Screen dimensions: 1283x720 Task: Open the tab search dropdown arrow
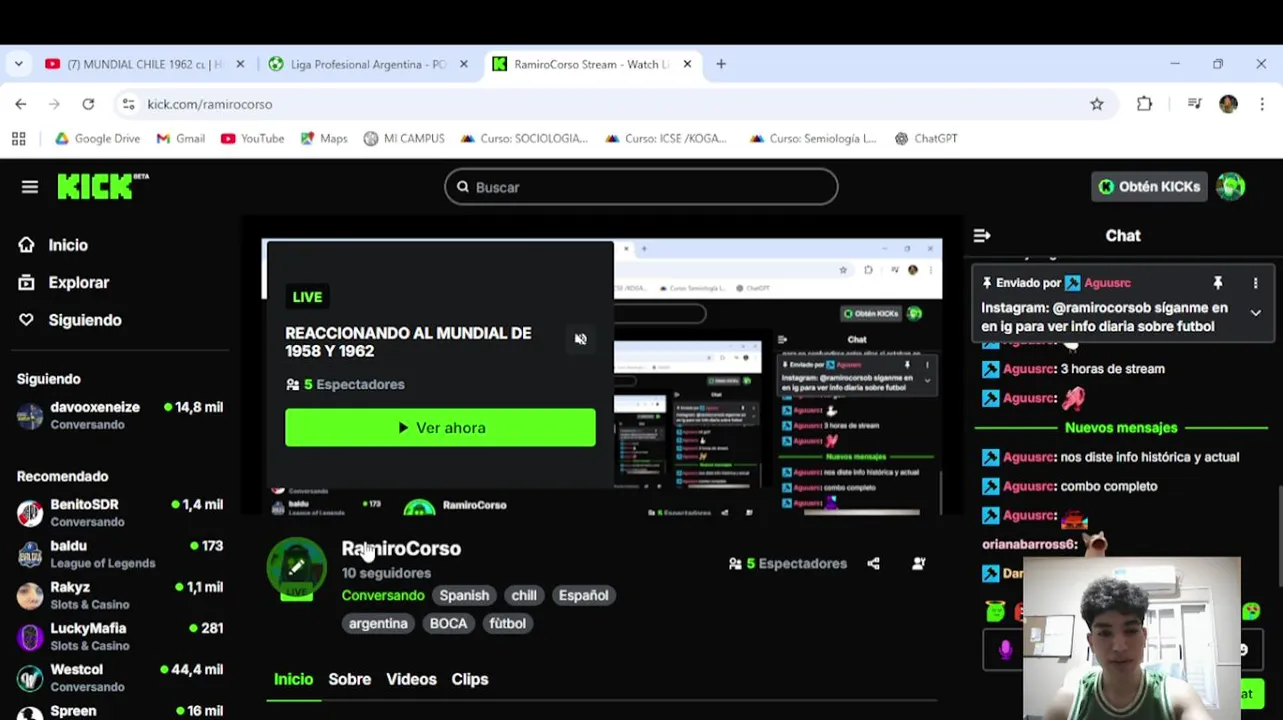tap(18, 64)
